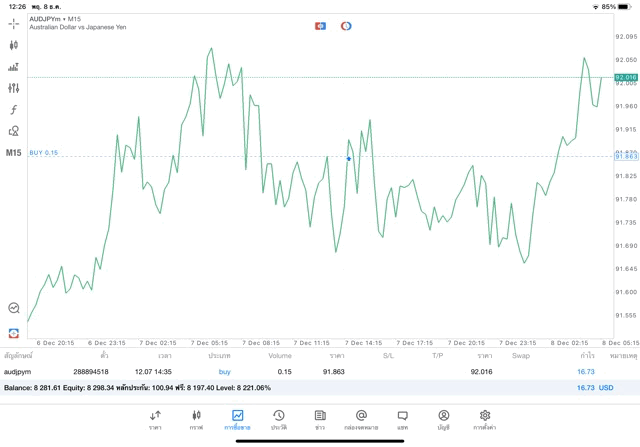
Task: Tap the circular red-blue clock icon above chart
Action: click(346, 26)
